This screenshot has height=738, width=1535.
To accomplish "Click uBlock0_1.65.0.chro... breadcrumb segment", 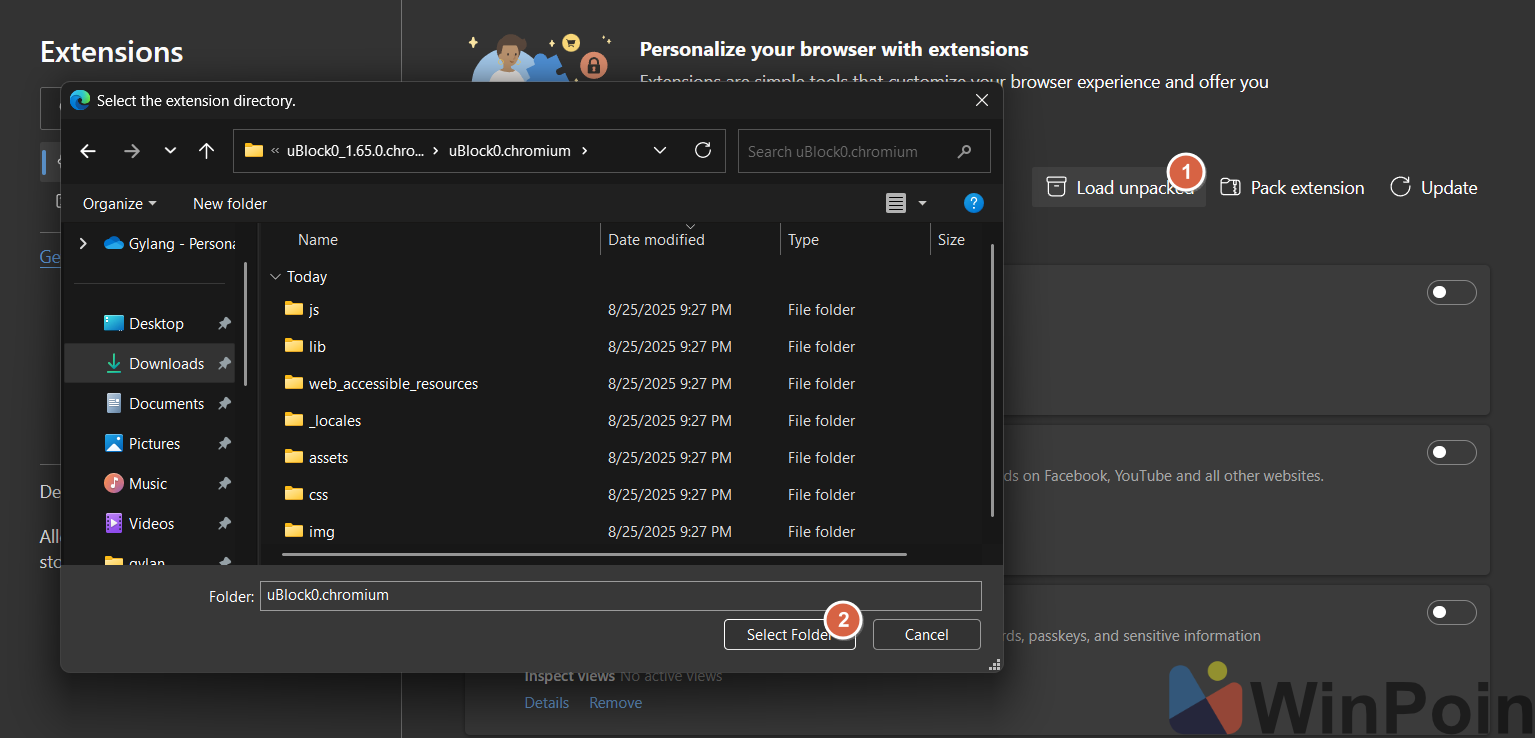I will click(x=355, y=151).
